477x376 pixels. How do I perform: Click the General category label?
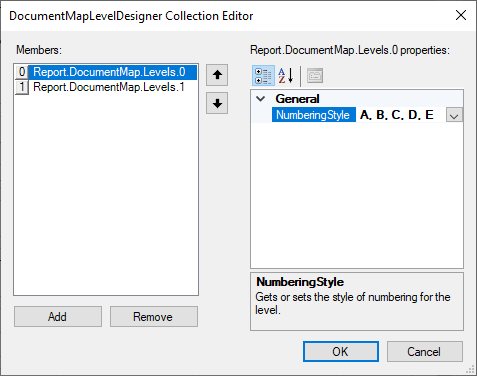click(297, 99)
